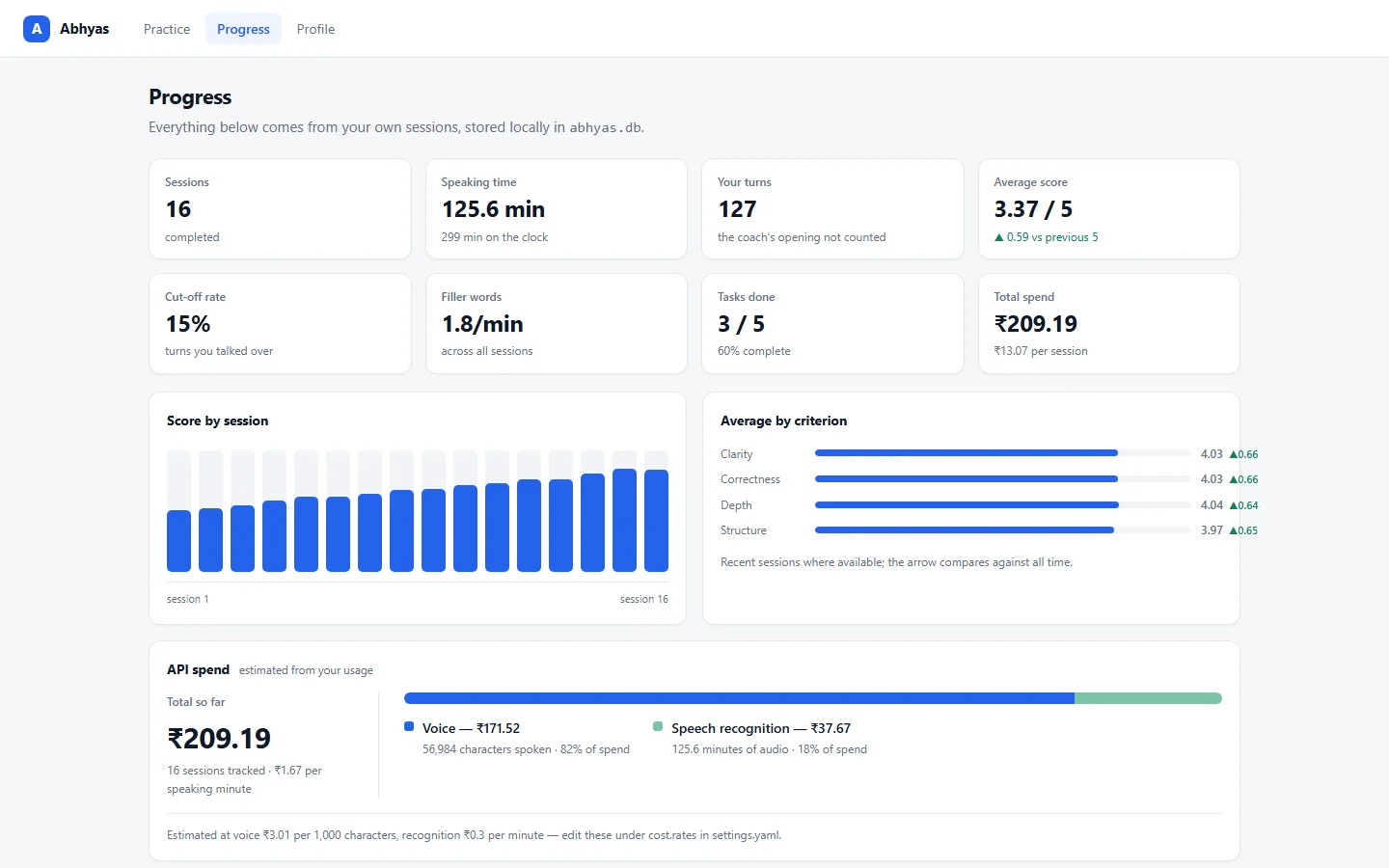Screen dimensions: 1389x868
Task: Click the Depth ▲0.64 change indicator
Action: tap(1243, 505)
